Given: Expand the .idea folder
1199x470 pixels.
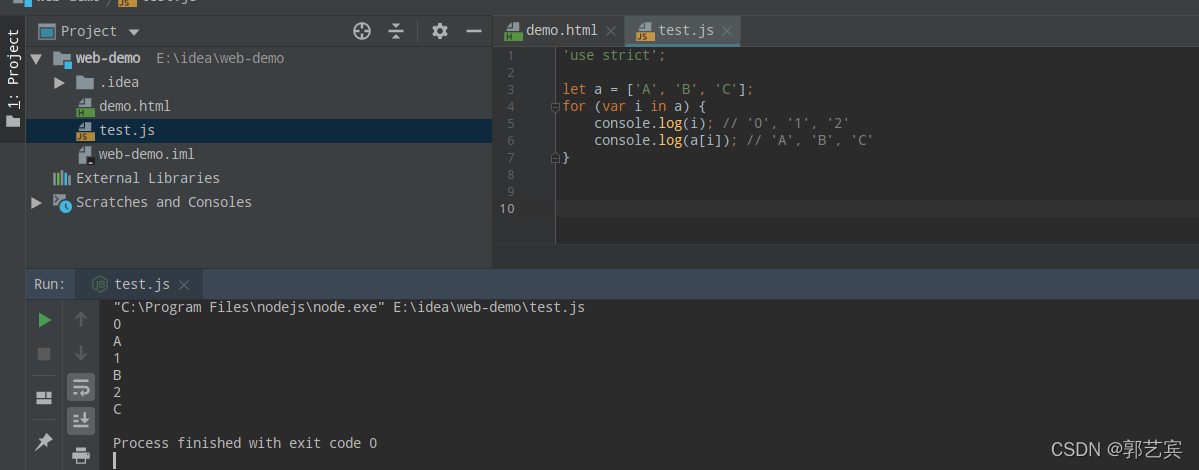Looking at the screenshot, I should tap(60, 83).
